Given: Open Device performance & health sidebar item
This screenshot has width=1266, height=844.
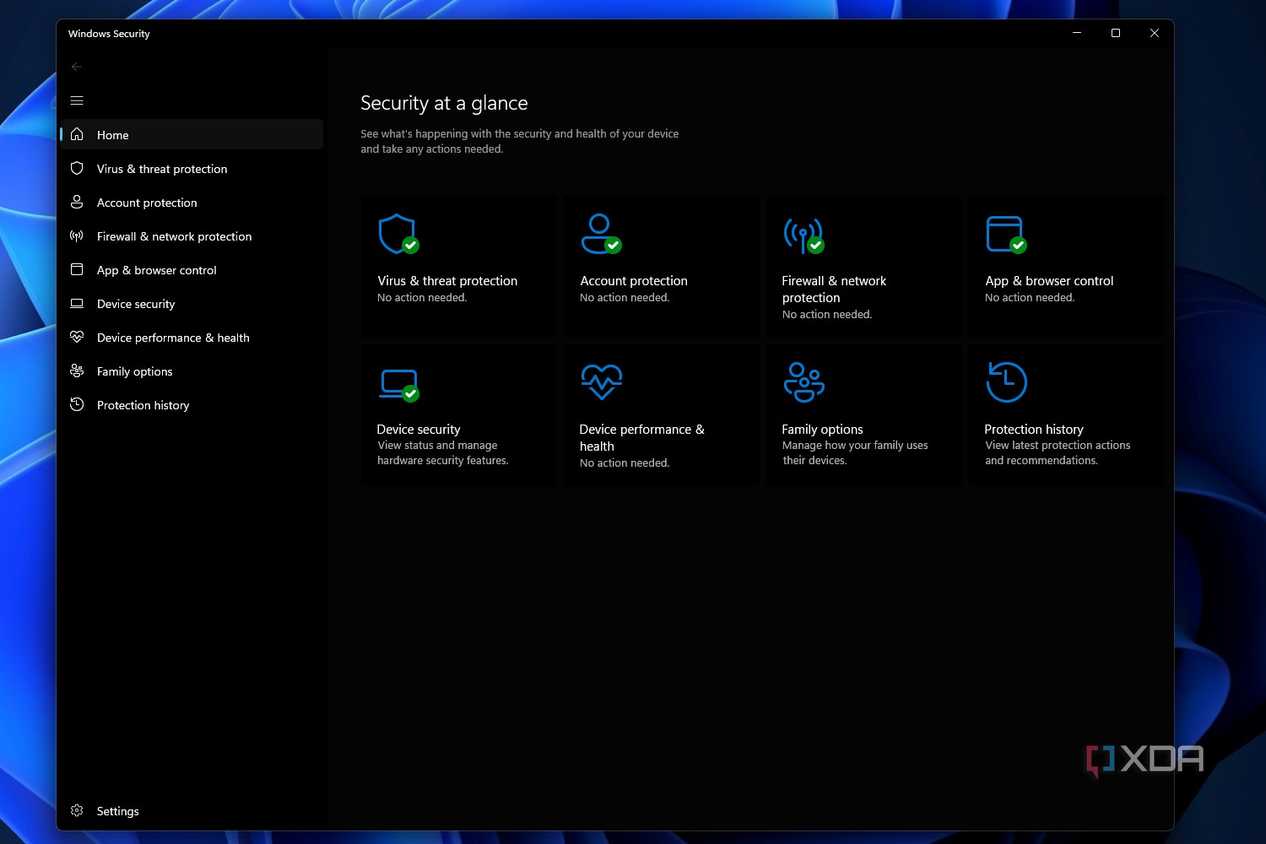Looking at the screenshot, I should pyautogui.click(x=192, y=338).
